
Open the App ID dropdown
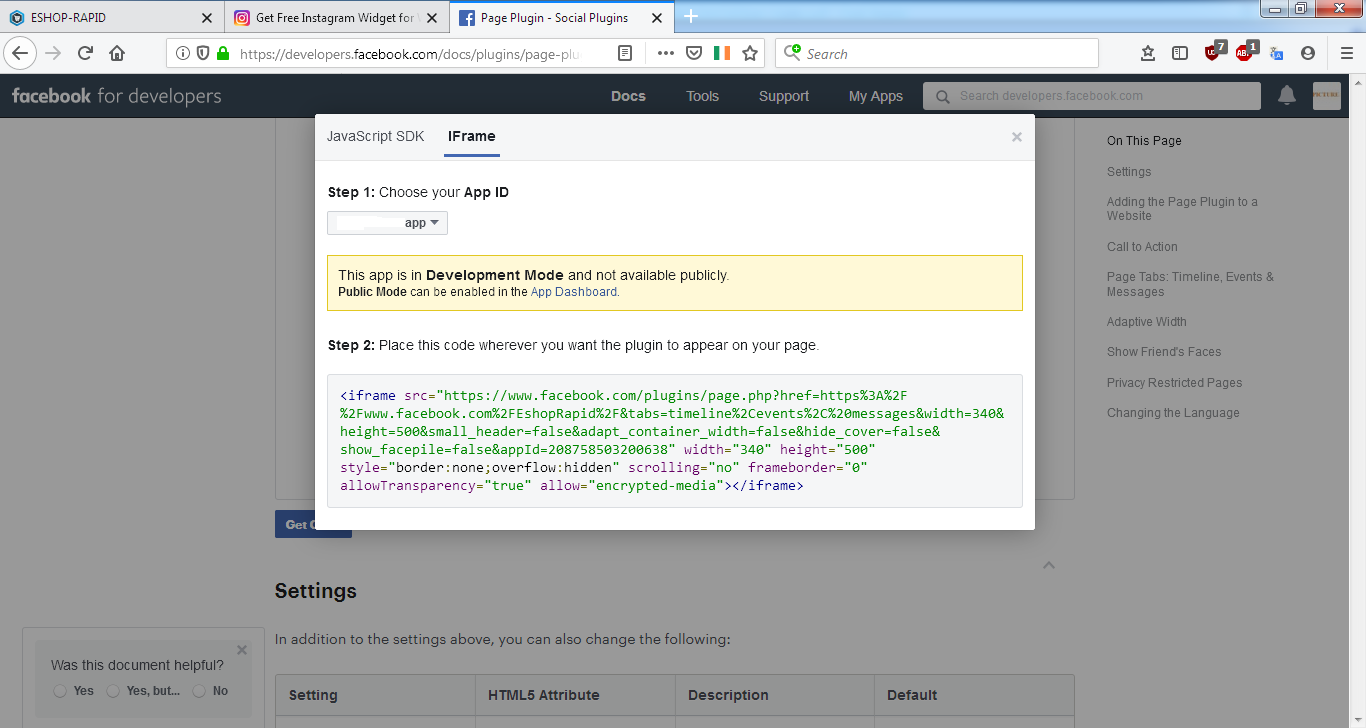point(387,223)
